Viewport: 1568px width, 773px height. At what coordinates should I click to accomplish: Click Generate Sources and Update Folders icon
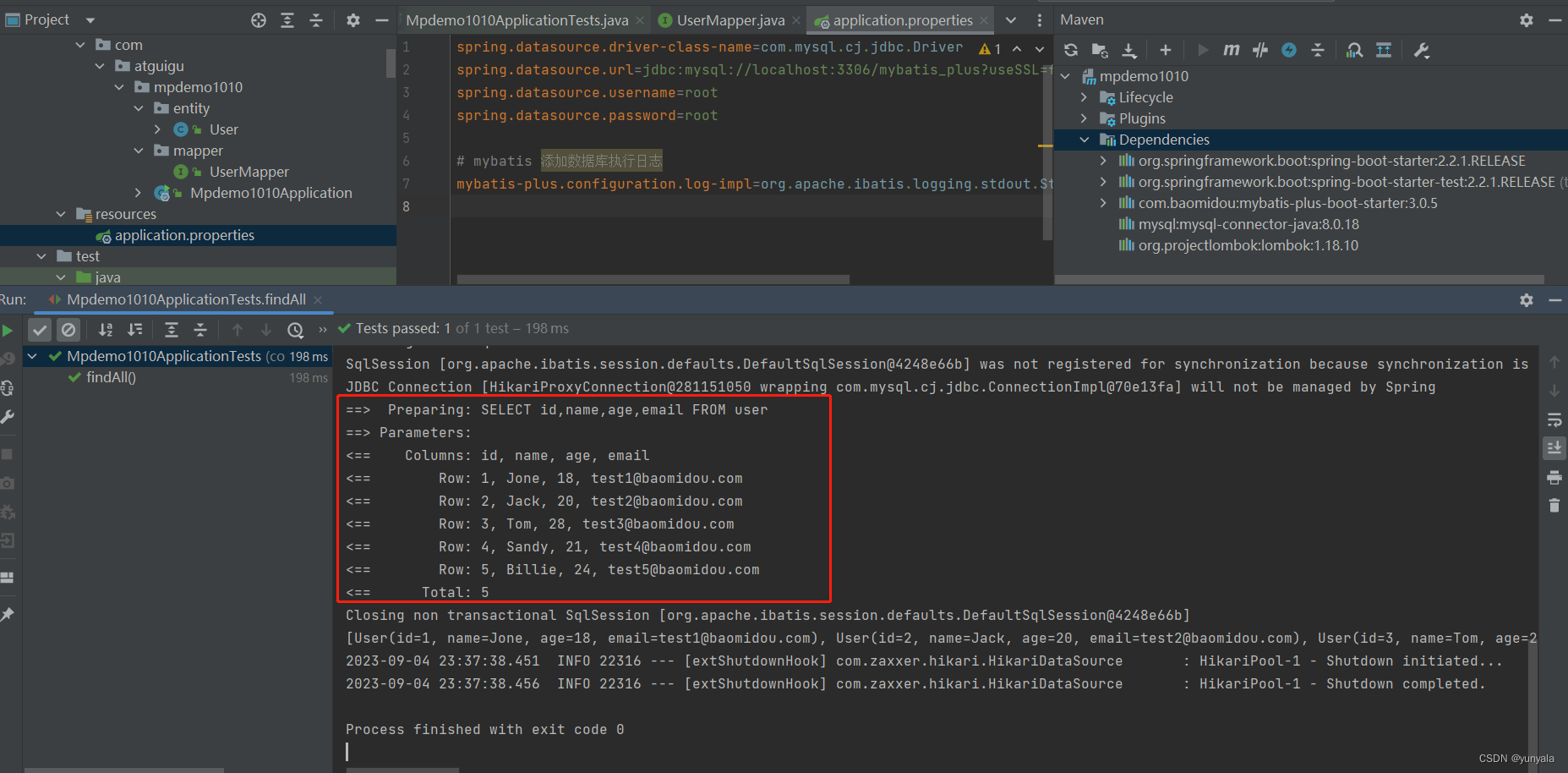(1100, 51)
